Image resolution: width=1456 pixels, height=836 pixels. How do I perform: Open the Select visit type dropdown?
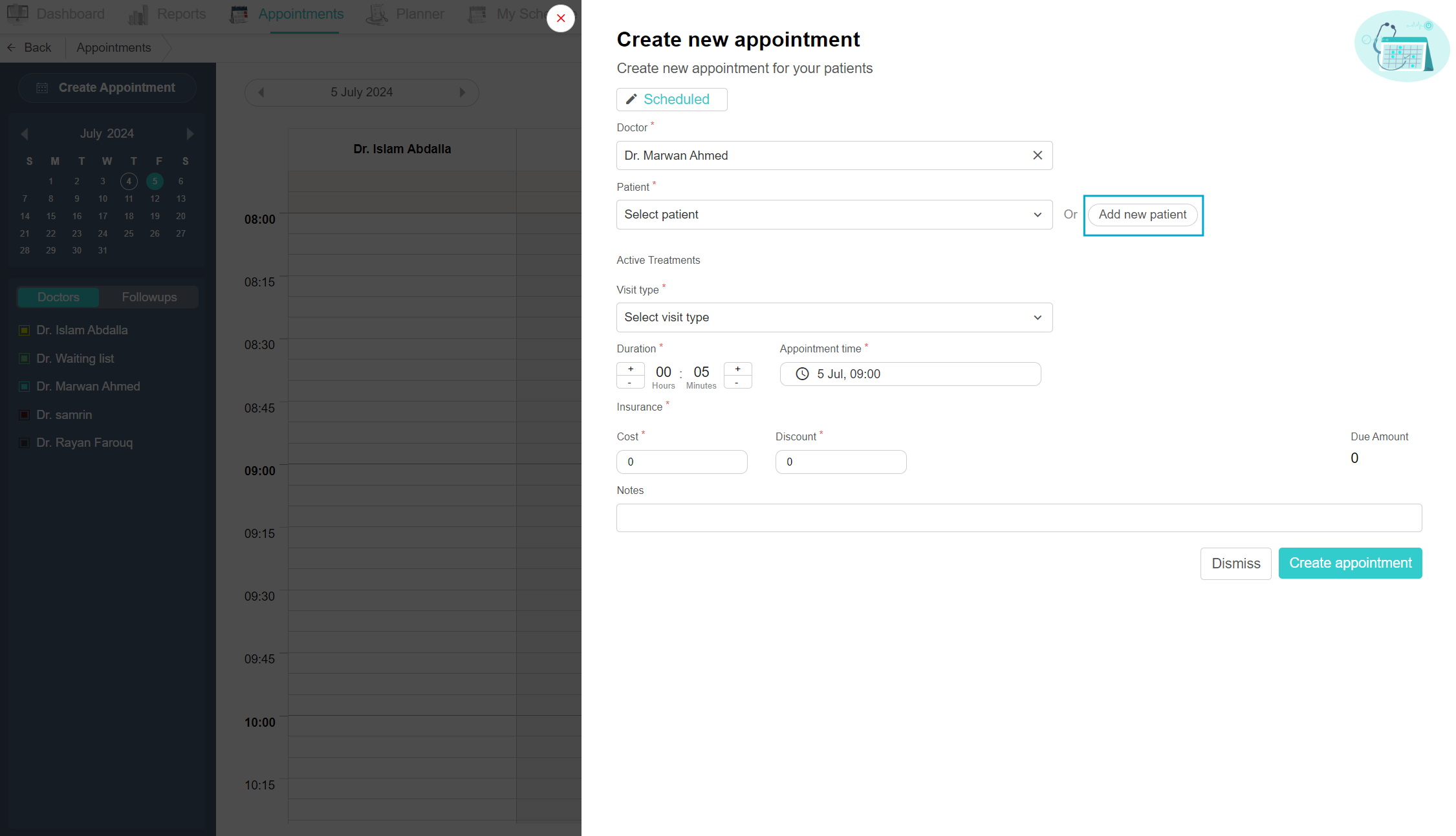(x=834, y=317)
